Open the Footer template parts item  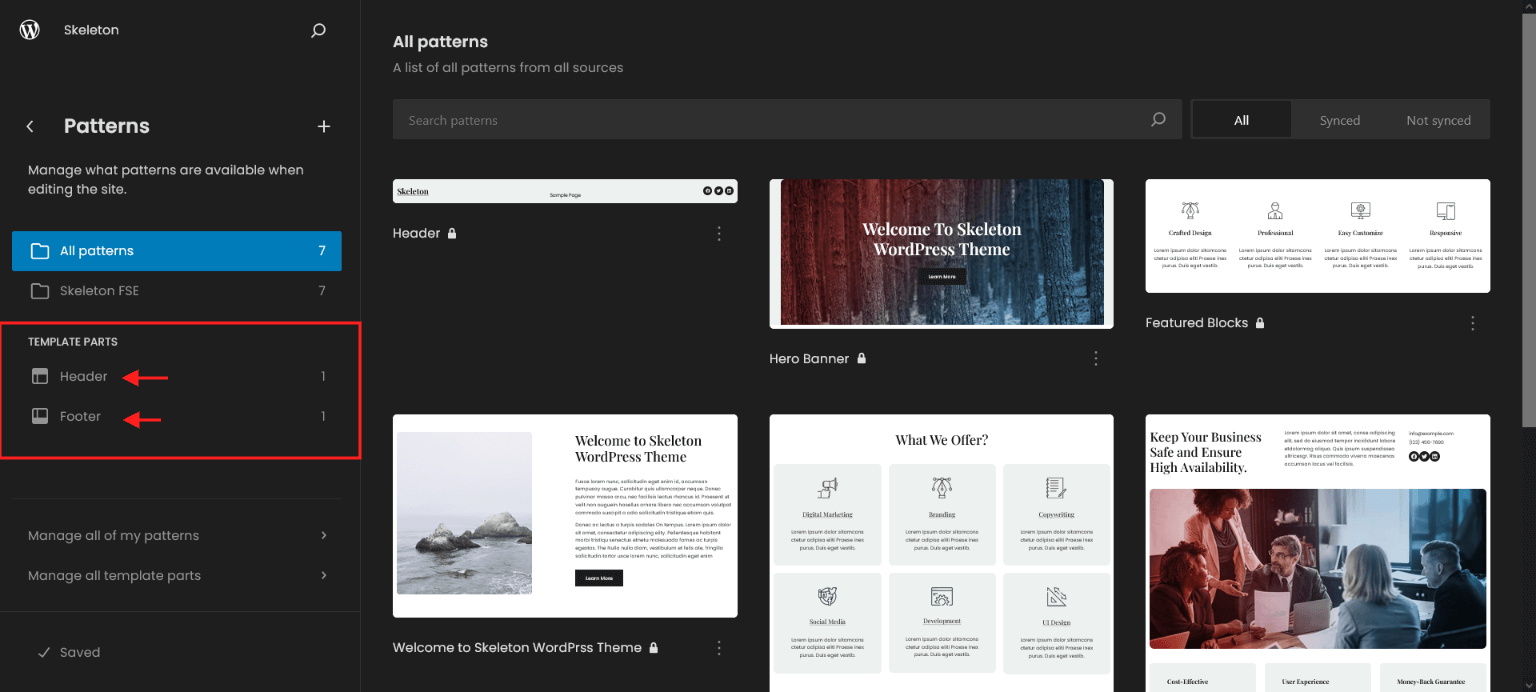pyautogui.click(x=177, y=417)
